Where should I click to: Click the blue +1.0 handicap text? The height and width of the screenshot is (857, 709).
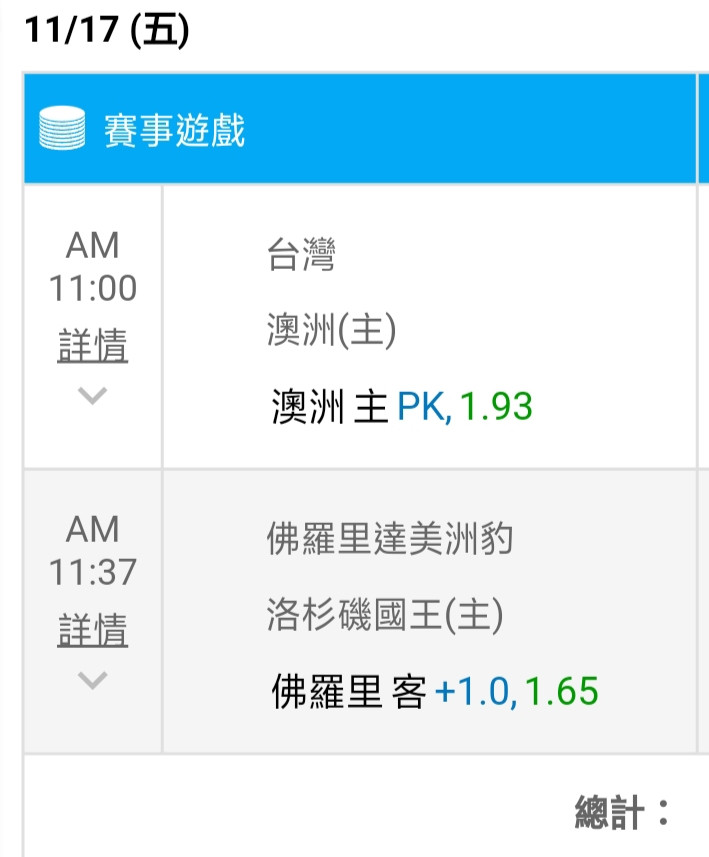click(476, 691)
